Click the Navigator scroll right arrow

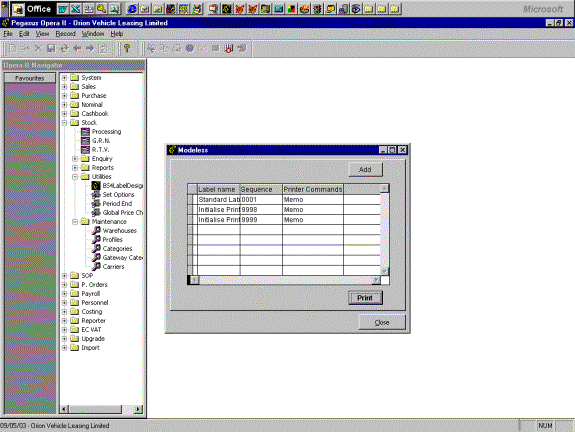[x=138, y=409]
